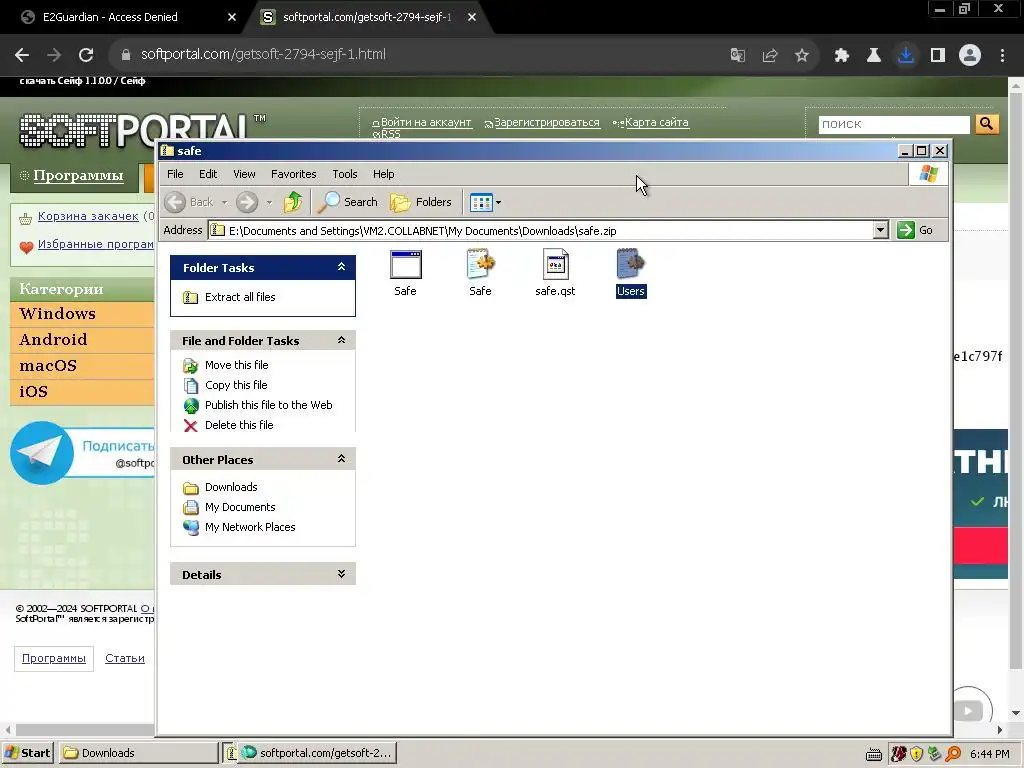Collapse the Folder Tasks panel
The width and height of the screenshot is (1024, 768).
341,267
